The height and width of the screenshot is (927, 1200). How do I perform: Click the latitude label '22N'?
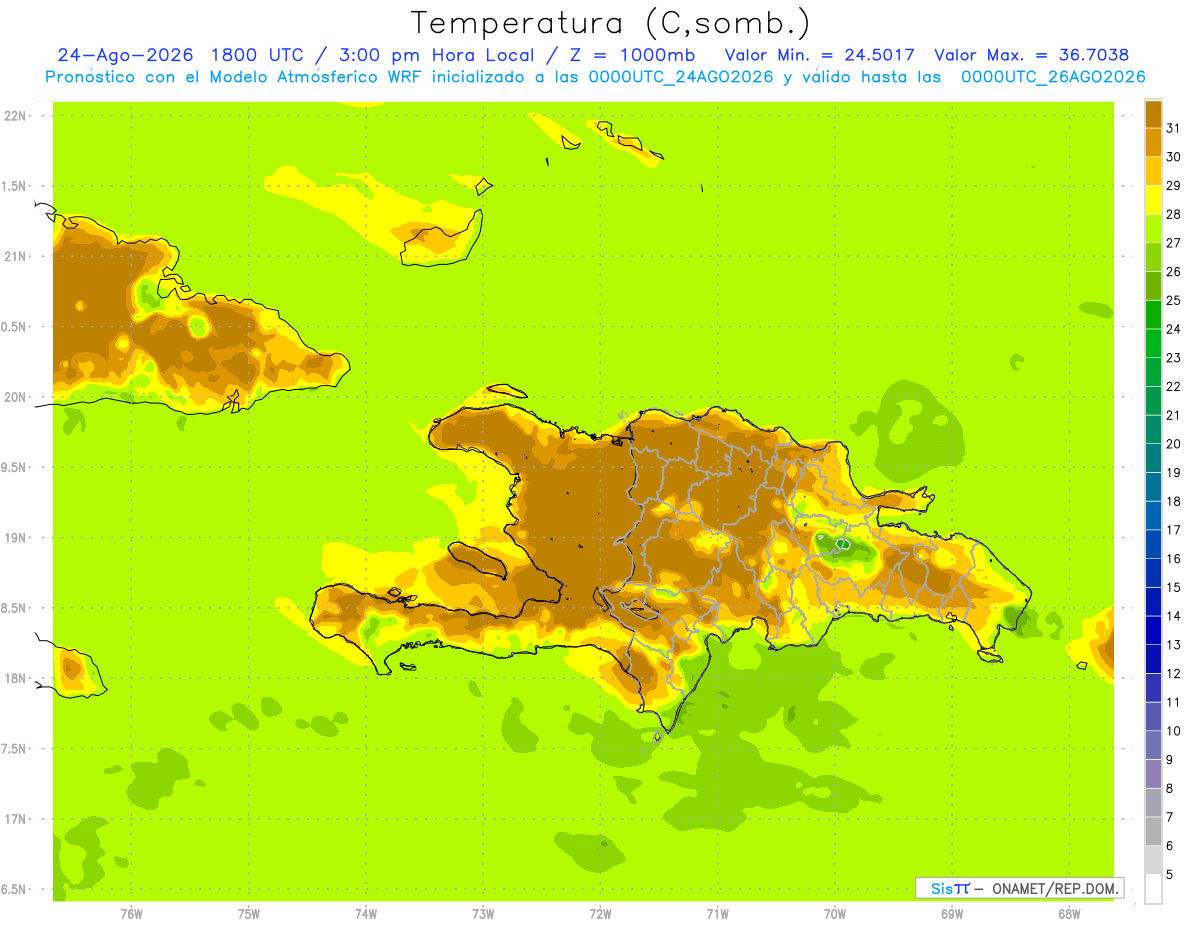(x=17, y=115)
